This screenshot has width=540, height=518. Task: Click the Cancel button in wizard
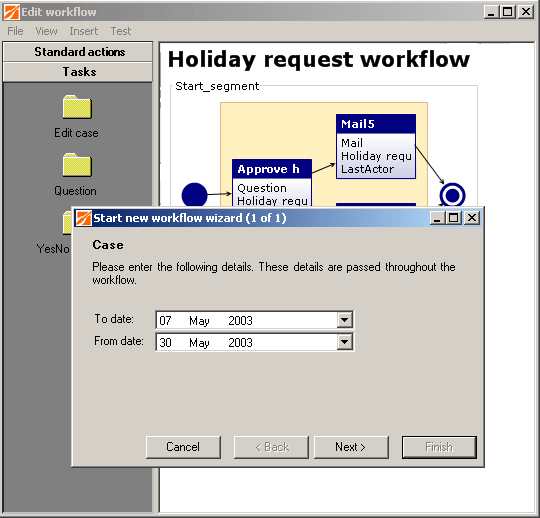183,447
